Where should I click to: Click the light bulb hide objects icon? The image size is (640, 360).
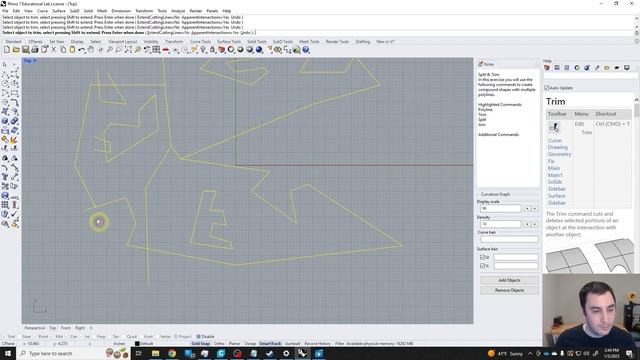pyautogui.click(x=203, y=50)
